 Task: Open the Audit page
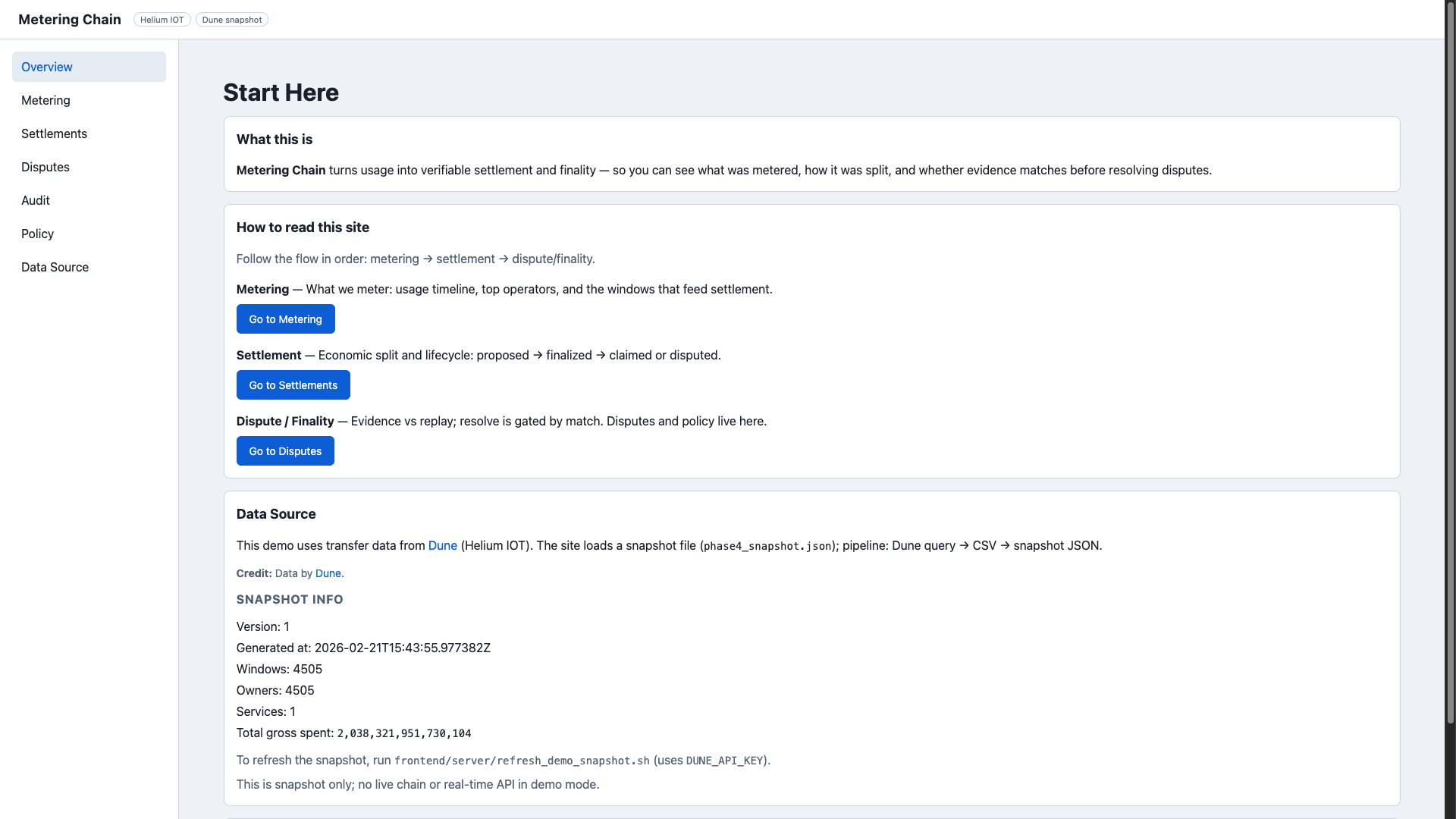pyautogui.click(x=35, y=200)
